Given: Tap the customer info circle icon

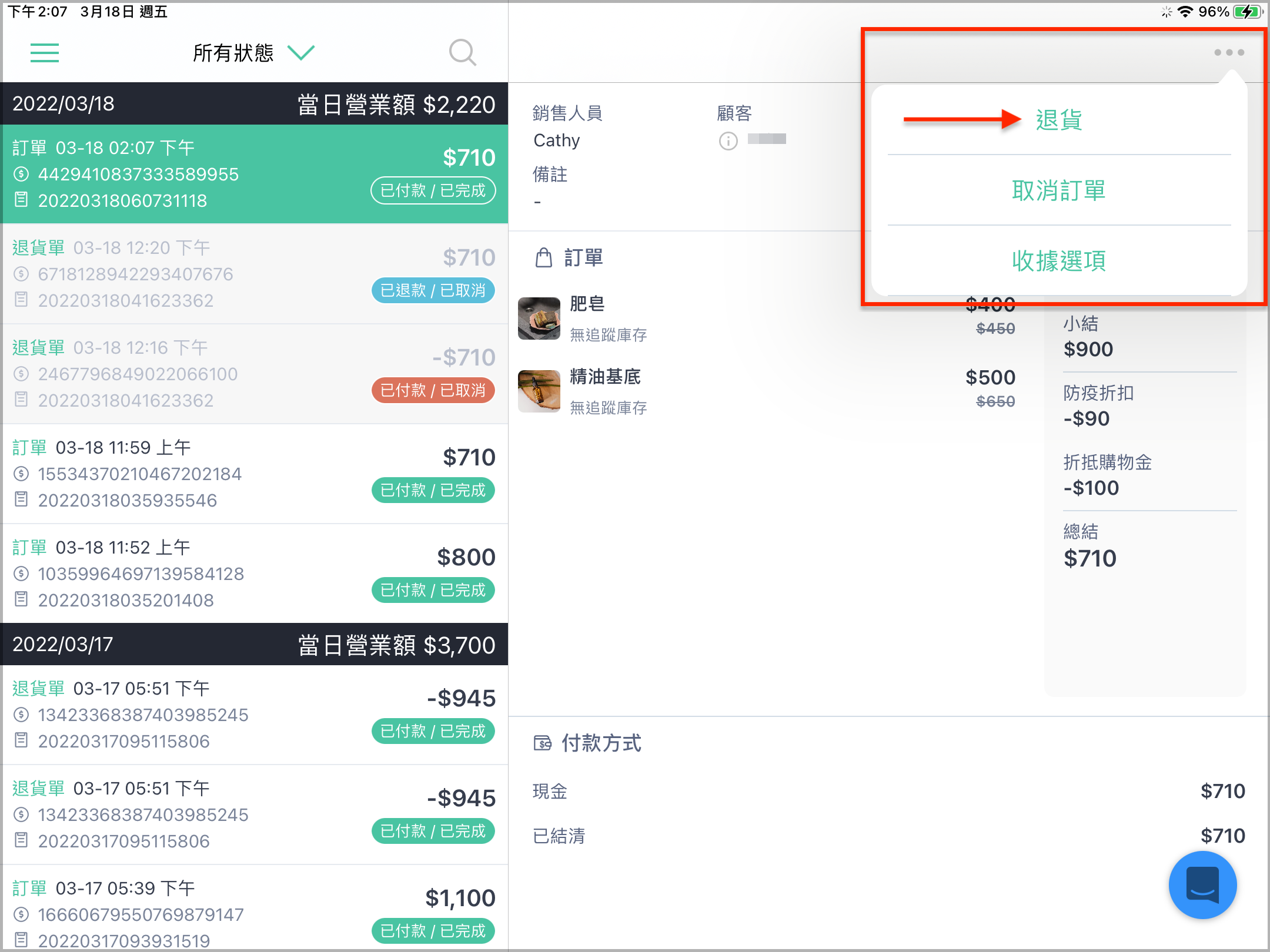Looking at the screenshot, I should 728,141.
